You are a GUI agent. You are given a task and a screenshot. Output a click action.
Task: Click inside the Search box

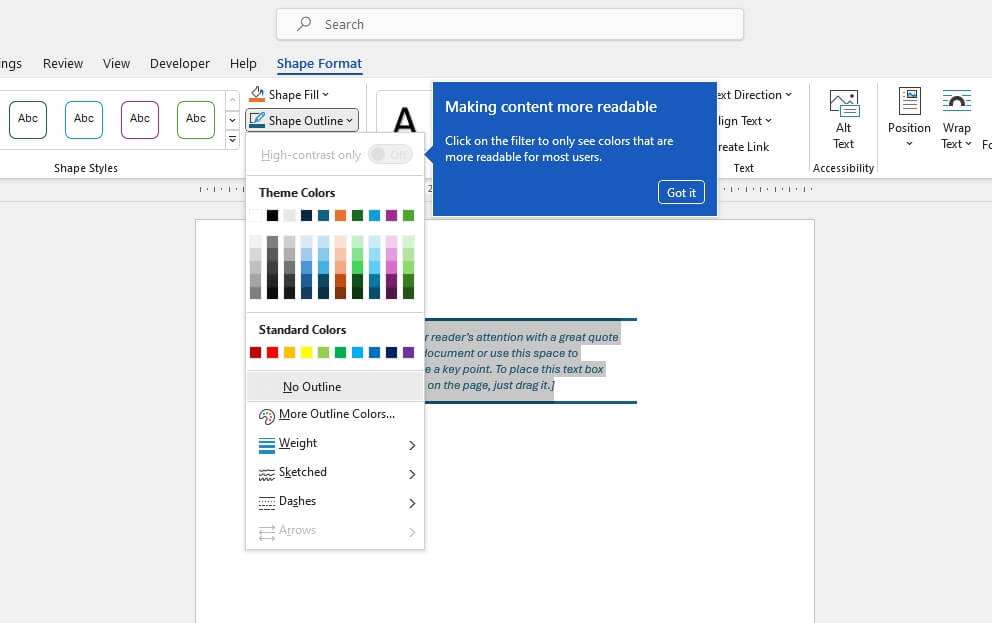pyautogui.click(x=510, y=24)
